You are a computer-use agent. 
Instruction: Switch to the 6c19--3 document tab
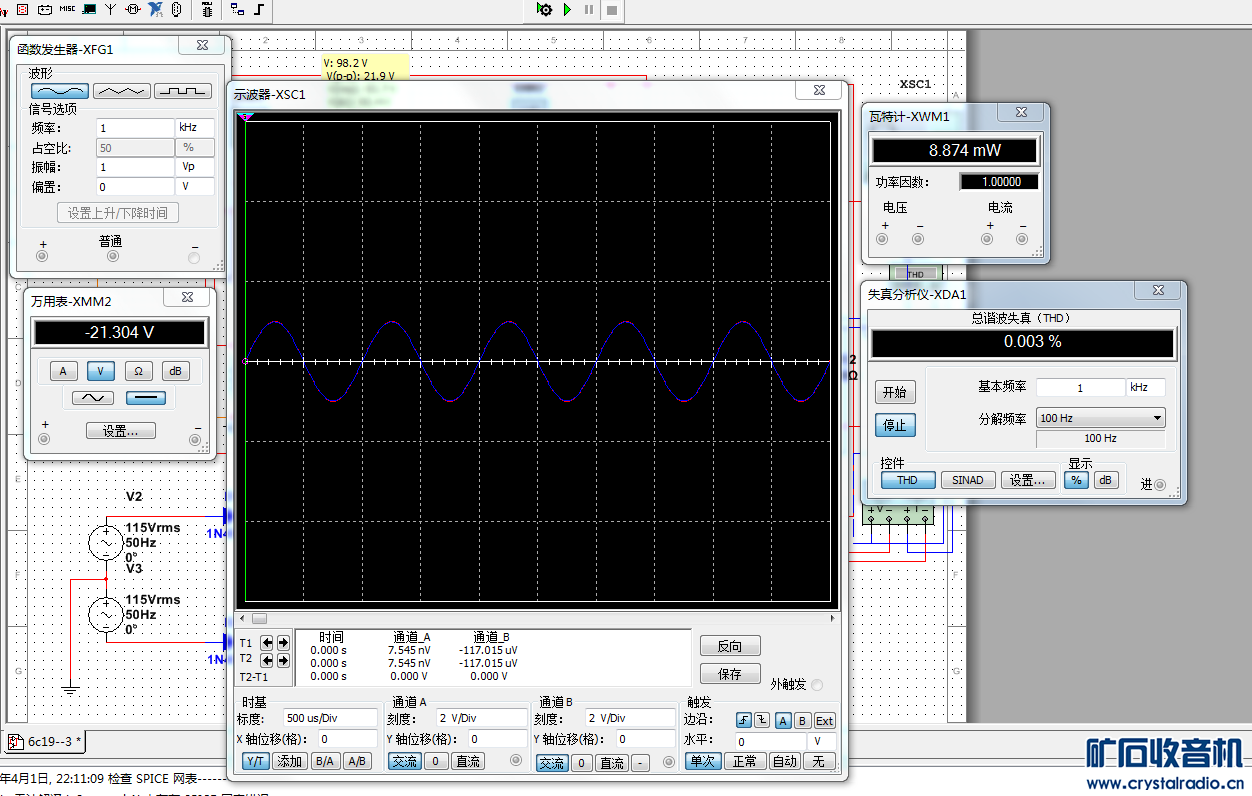45,742
